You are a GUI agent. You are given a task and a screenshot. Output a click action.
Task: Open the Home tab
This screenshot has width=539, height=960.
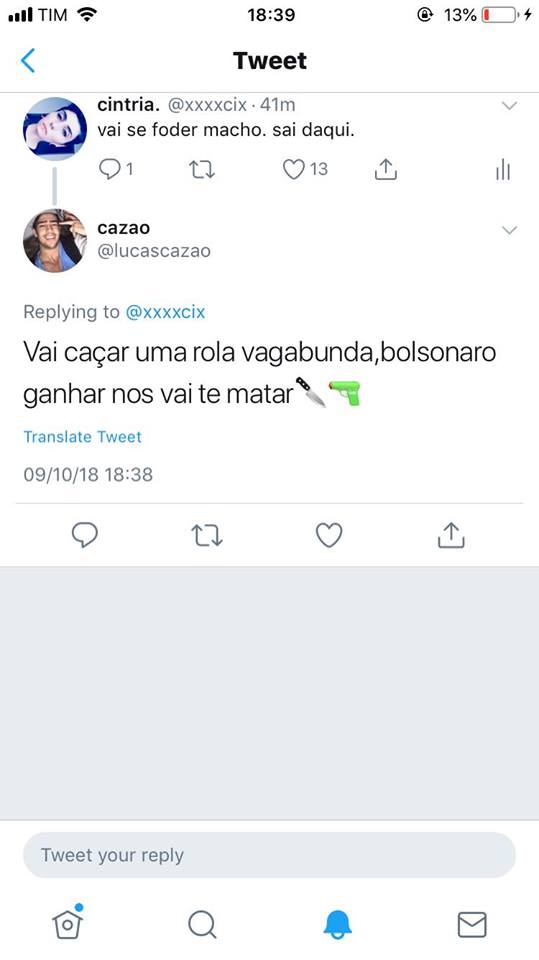[x=67, y=921]
